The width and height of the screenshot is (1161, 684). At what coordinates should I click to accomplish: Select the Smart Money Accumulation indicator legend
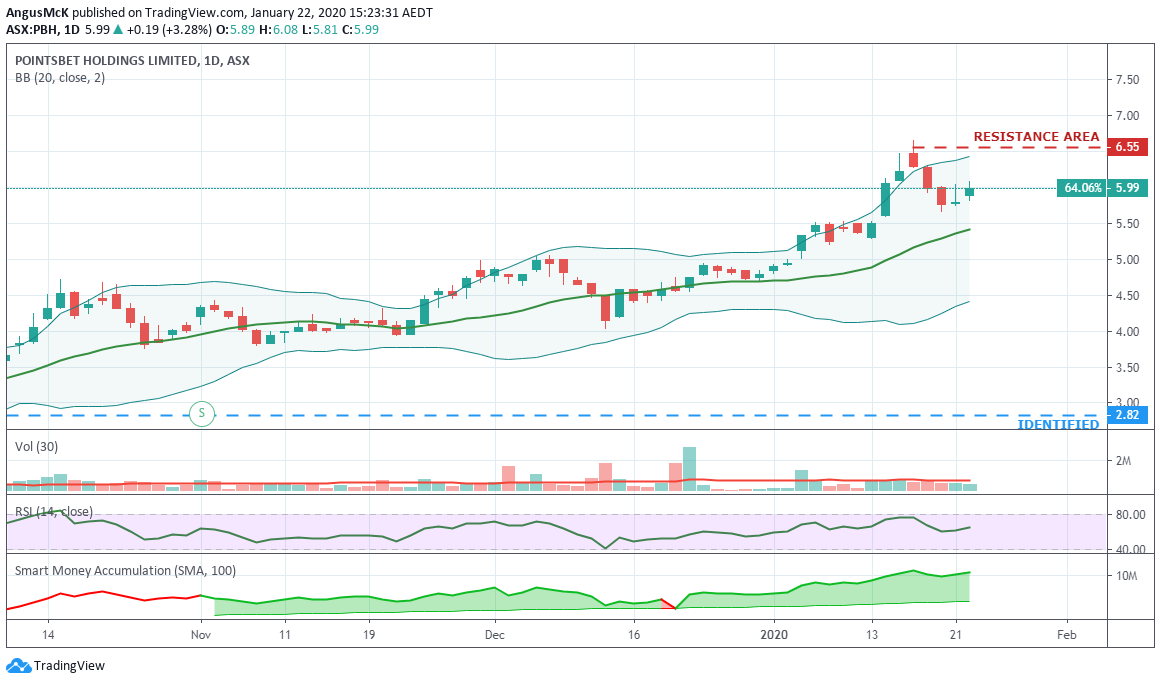click(125, 571)
